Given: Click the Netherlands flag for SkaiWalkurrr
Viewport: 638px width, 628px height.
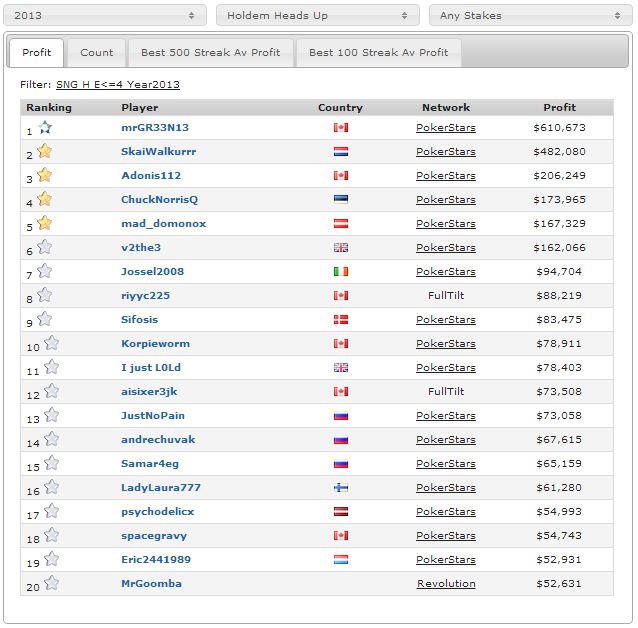Looking at the screenshot, I should pyautogui.click(x=341, y=152).
